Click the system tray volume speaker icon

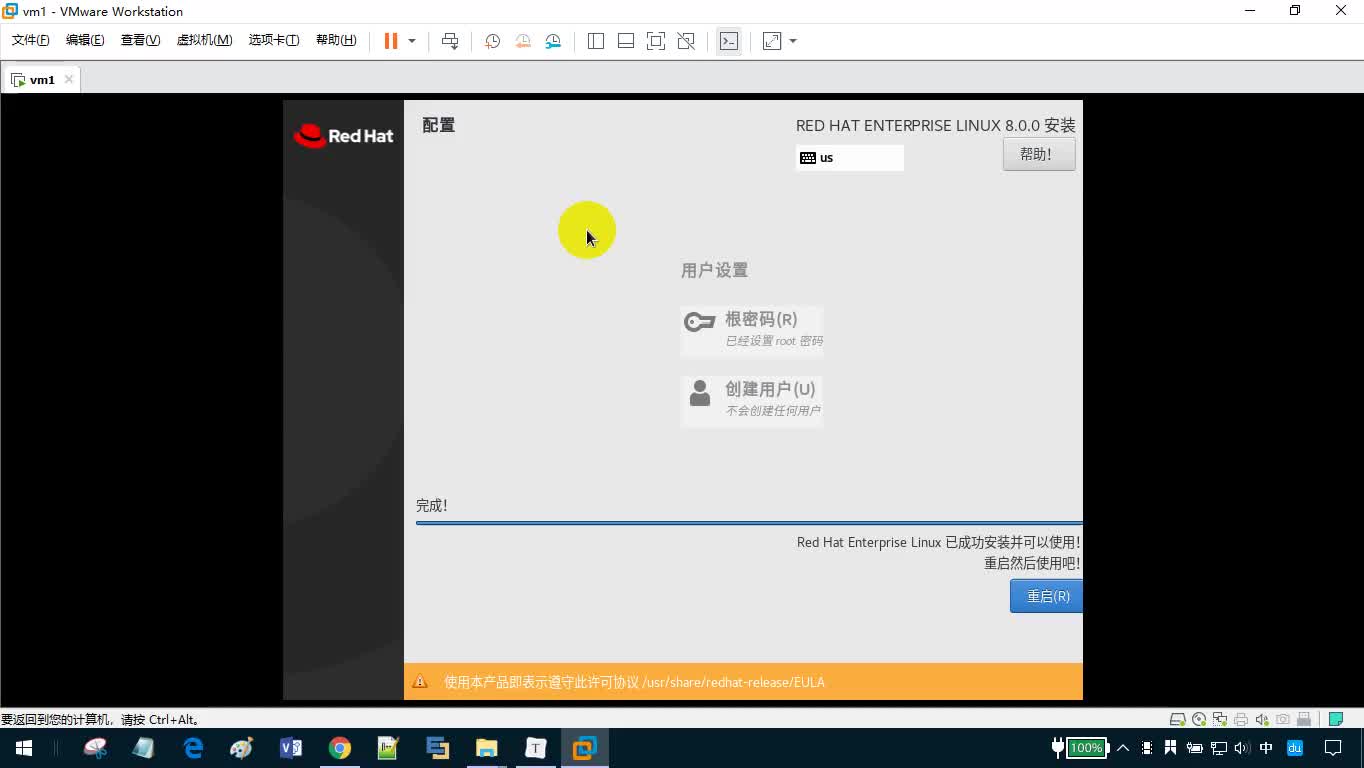[x=1242, y=748]
